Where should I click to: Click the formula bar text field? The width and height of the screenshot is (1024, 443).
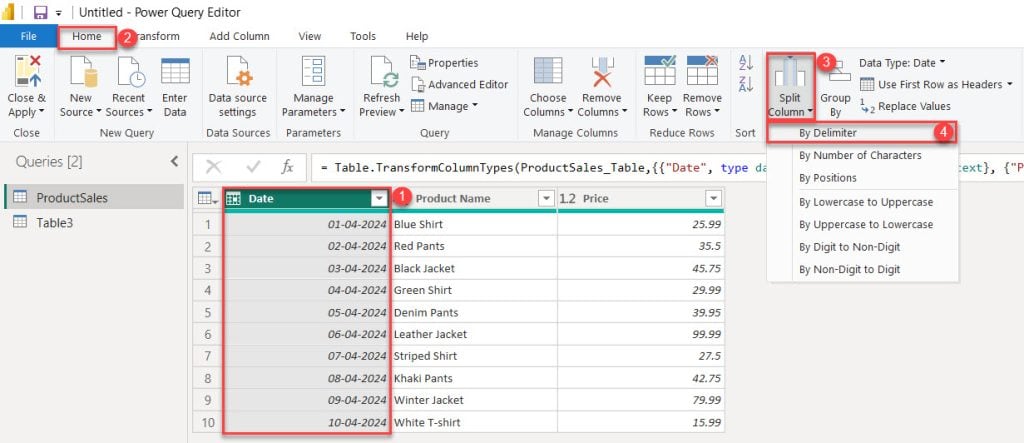tap(667, 167)
